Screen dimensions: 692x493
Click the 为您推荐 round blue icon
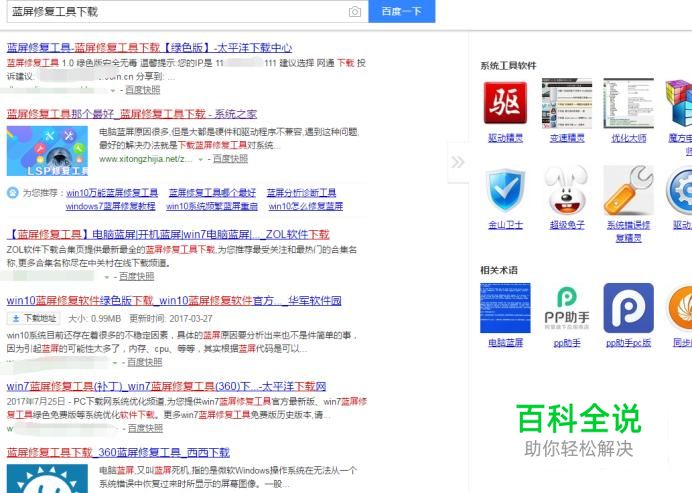(x=12, y=193)
